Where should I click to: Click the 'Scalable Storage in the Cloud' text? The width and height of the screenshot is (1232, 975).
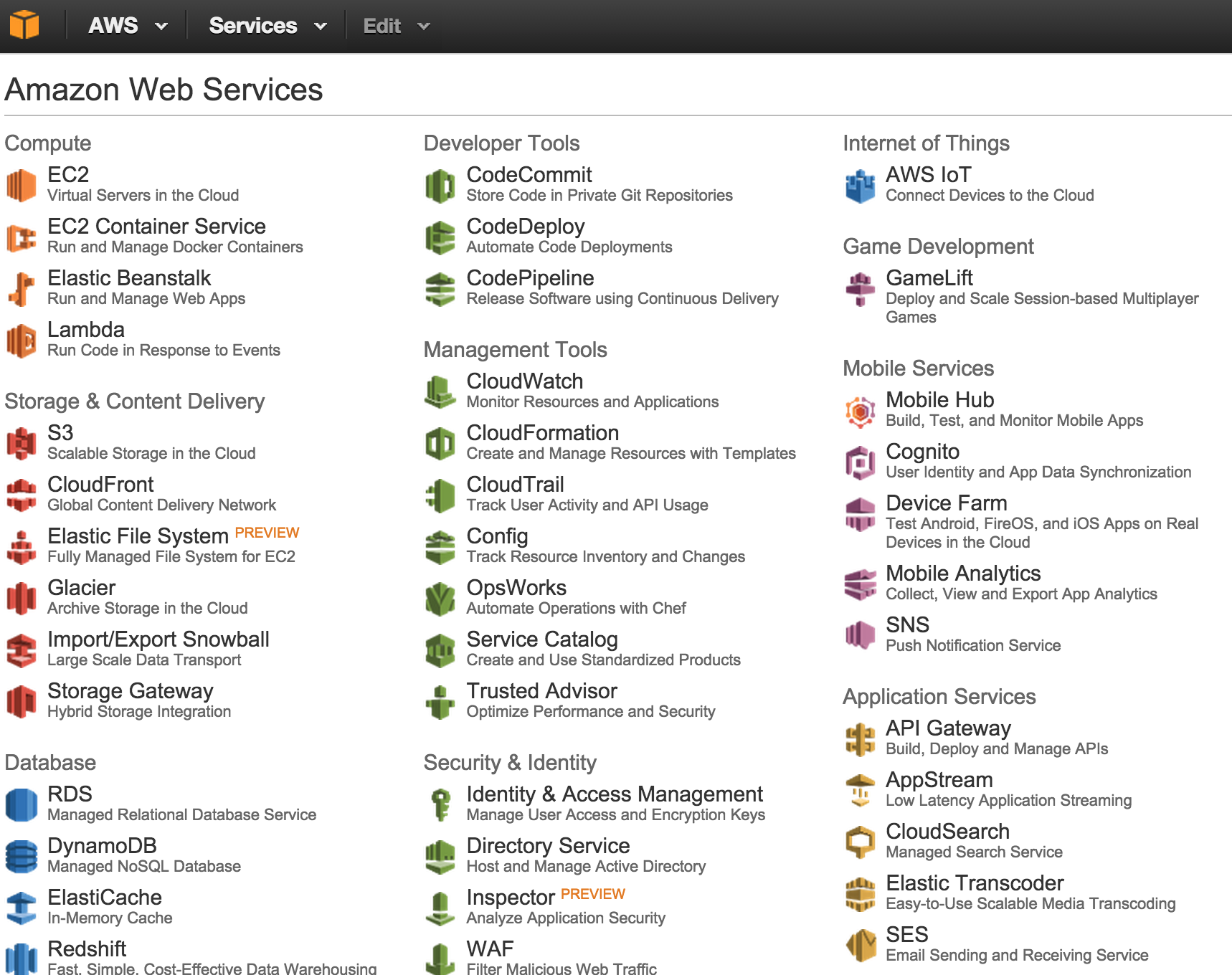click(151, 453)
